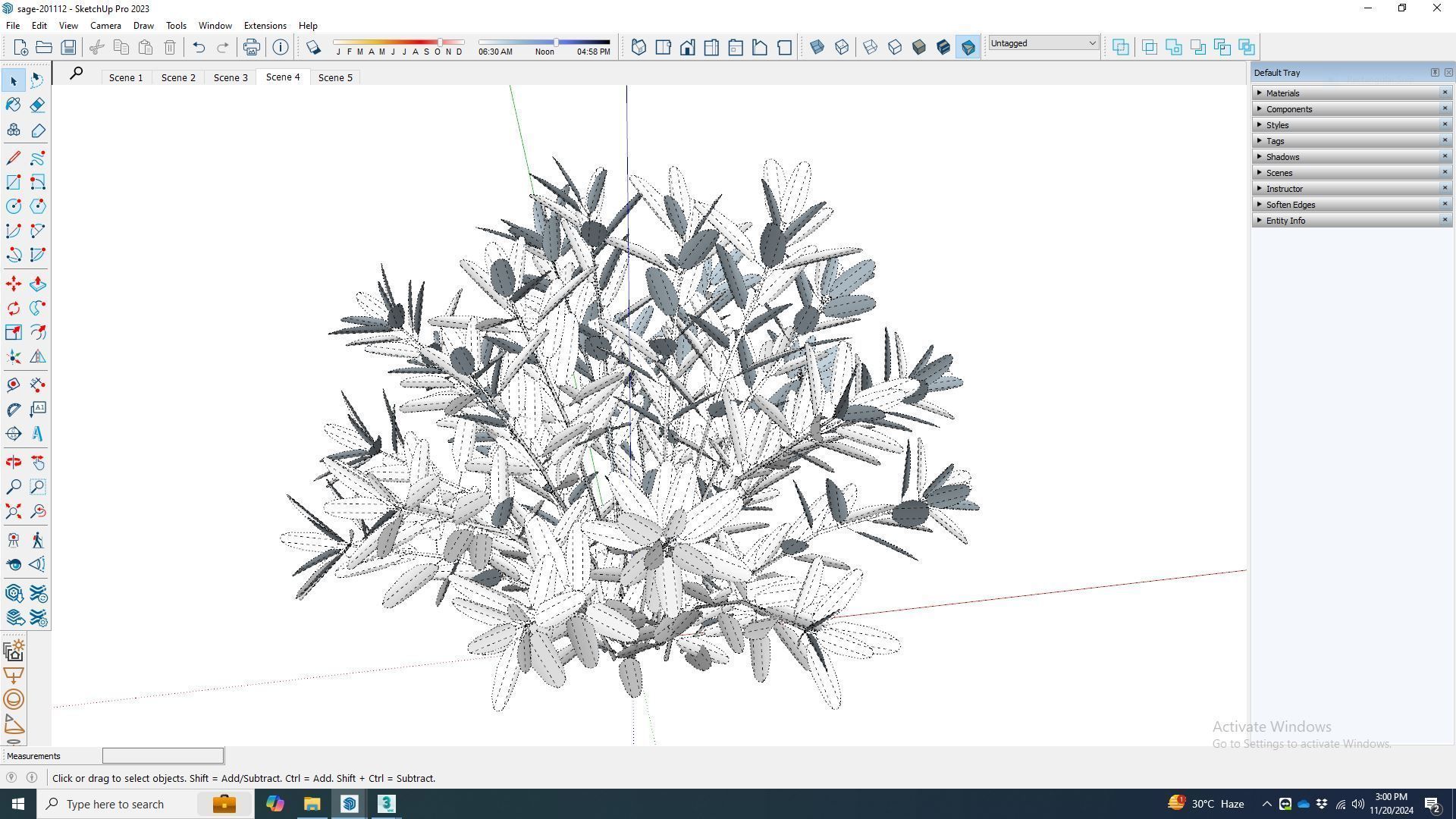This screenshot has height=819, width=1456.
Task: Select the Paint Bucket tool
Action: coord(14,105)
